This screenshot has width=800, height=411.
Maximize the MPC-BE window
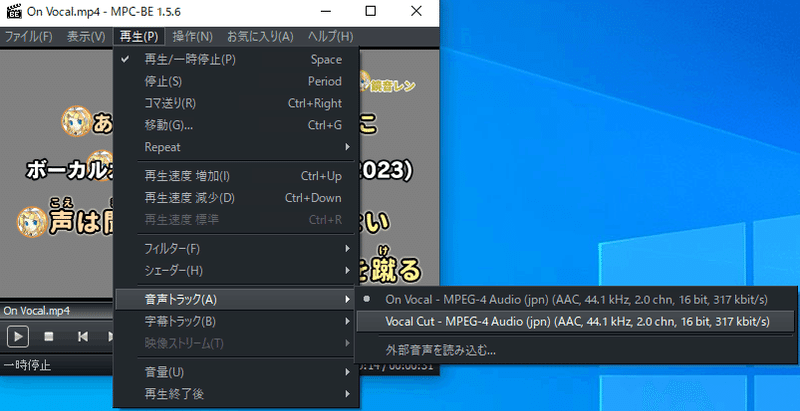(x=371, y=11)
